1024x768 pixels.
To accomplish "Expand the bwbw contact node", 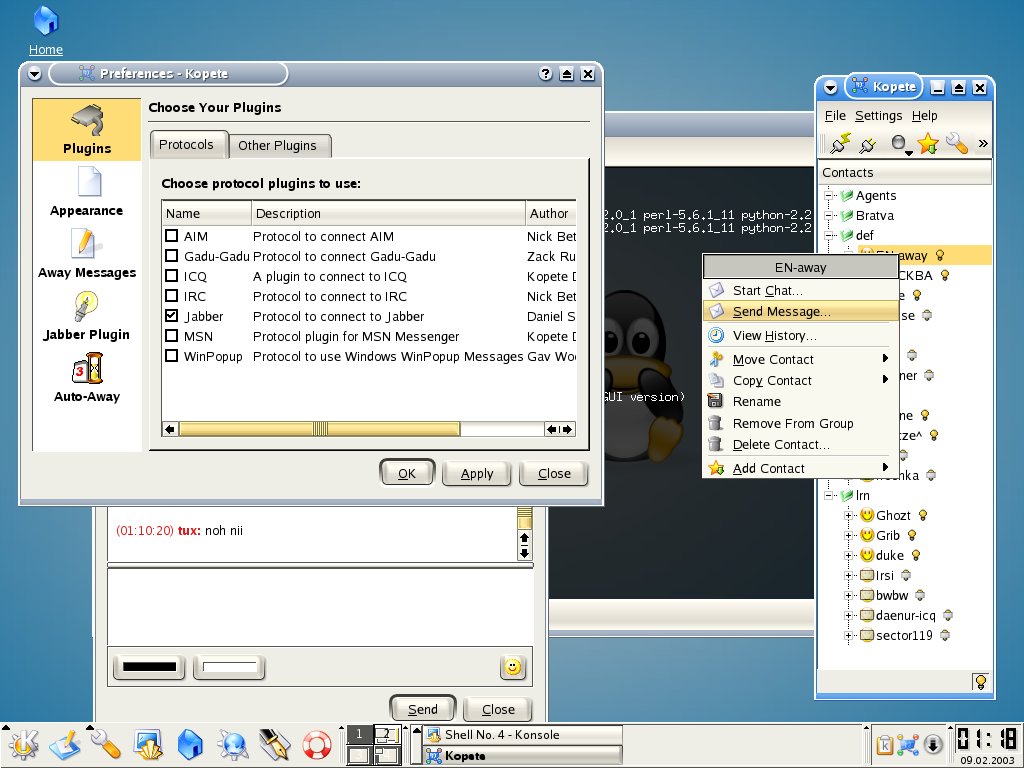I will (848, 596).
